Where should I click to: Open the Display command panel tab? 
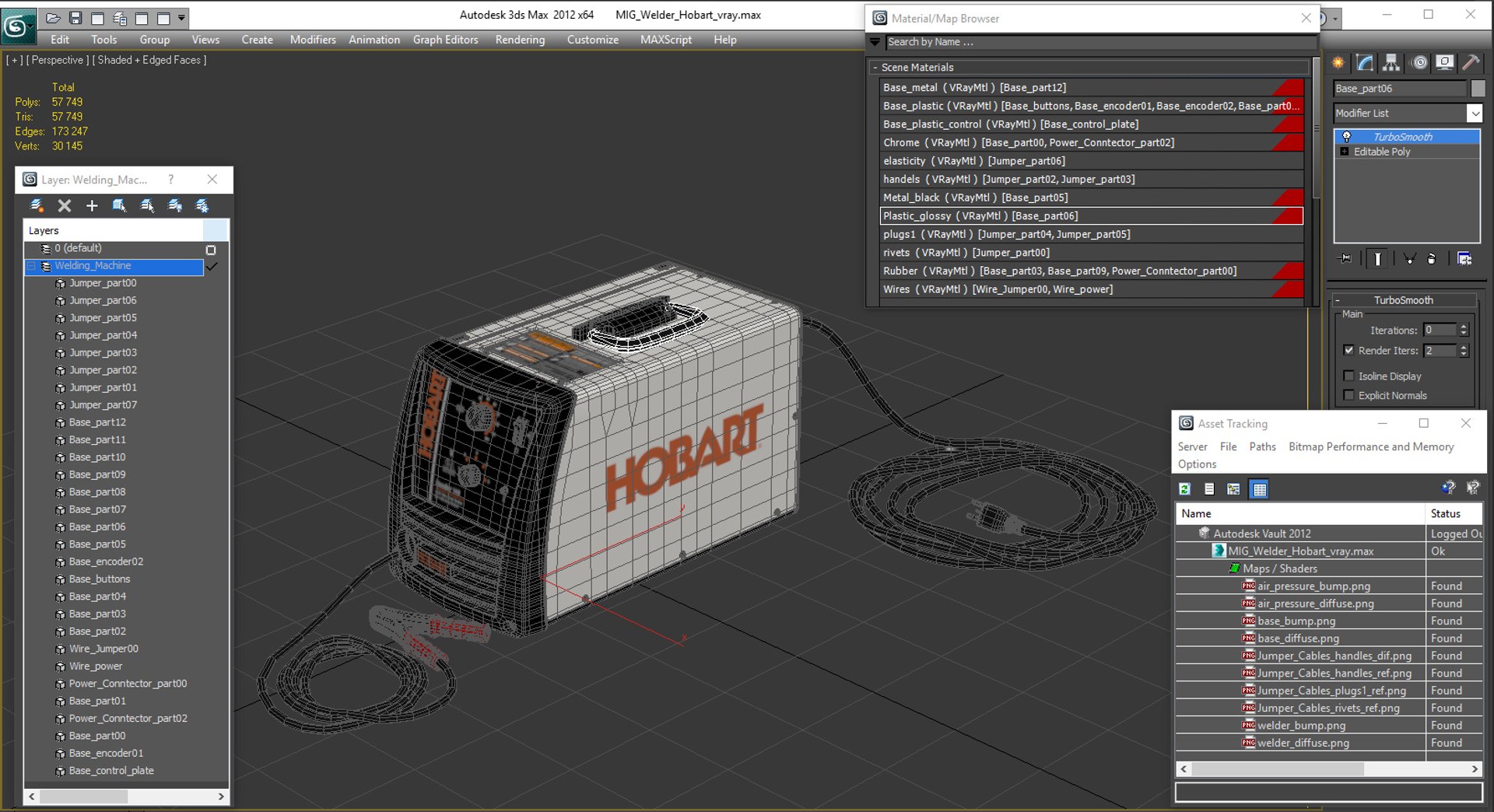[x=1445, y=63]
